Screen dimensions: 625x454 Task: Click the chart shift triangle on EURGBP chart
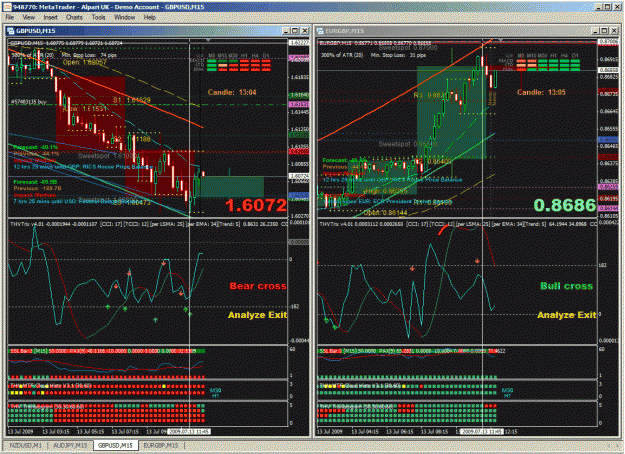tap(501, 41)
